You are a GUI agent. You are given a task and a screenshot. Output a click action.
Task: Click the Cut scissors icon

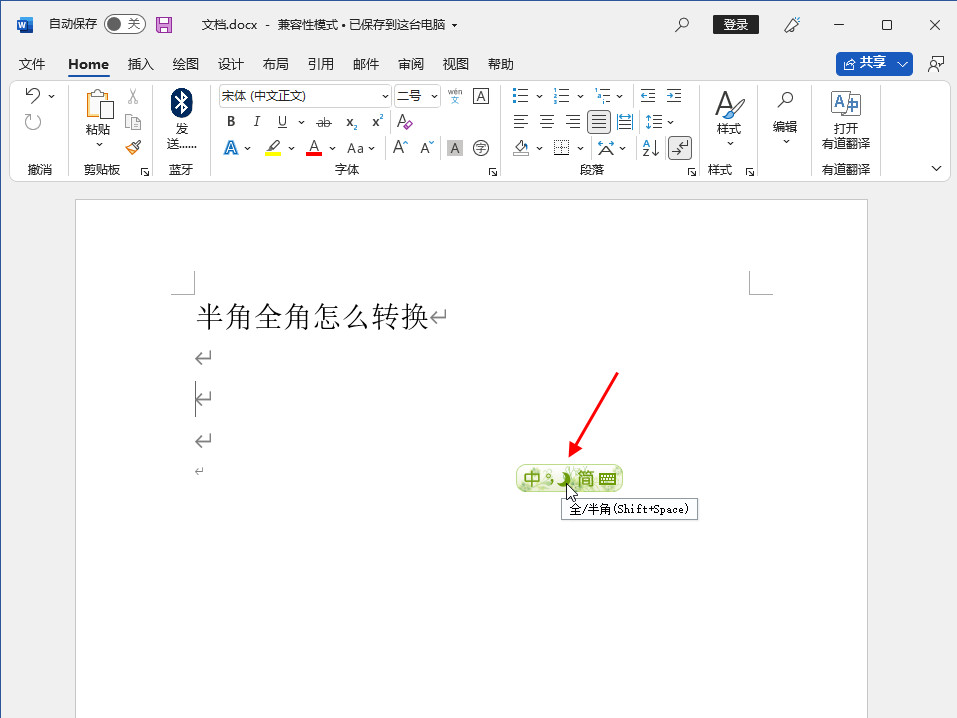coord(132,96)
